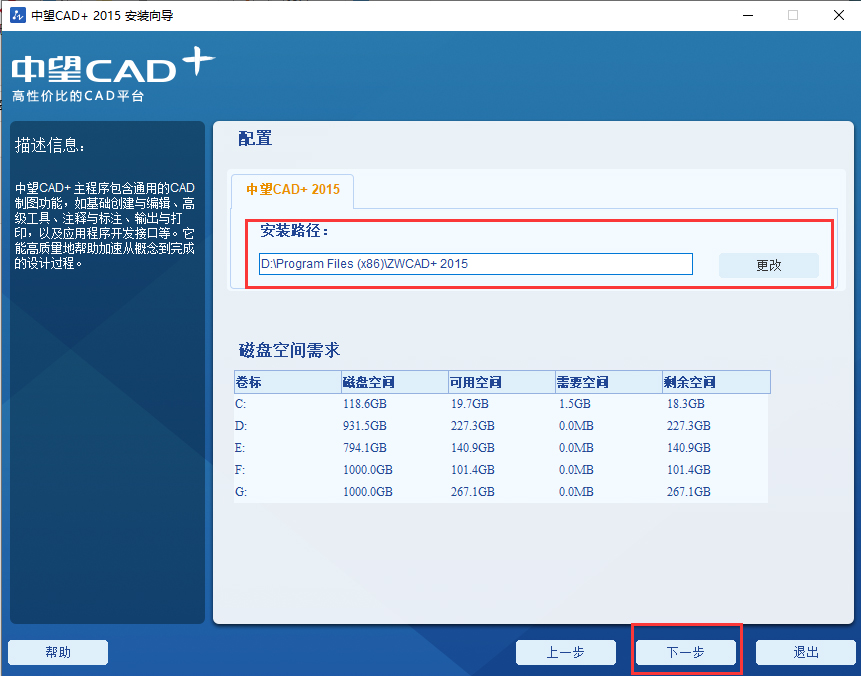
Task: Click the 退出 button to exit installer
Action: [x=806, y=652]
